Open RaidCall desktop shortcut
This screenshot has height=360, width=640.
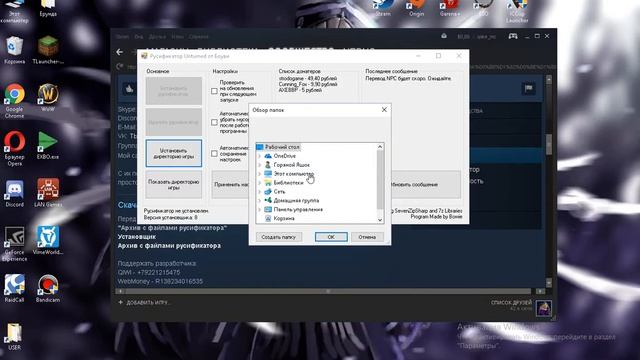(x=15, y=288)
